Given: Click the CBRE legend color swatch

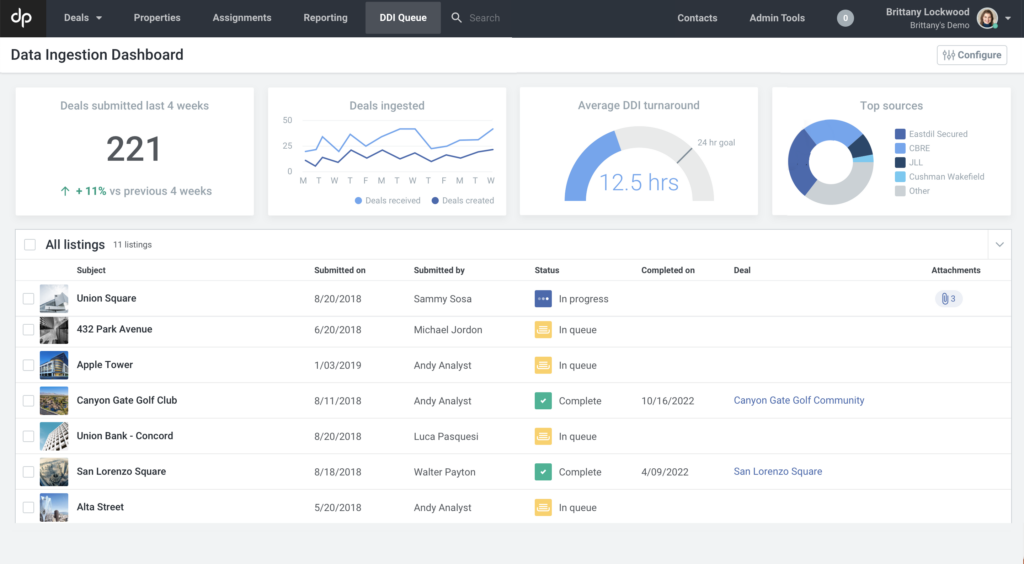Looking at the screenshot, I should (x=900, y=148).
